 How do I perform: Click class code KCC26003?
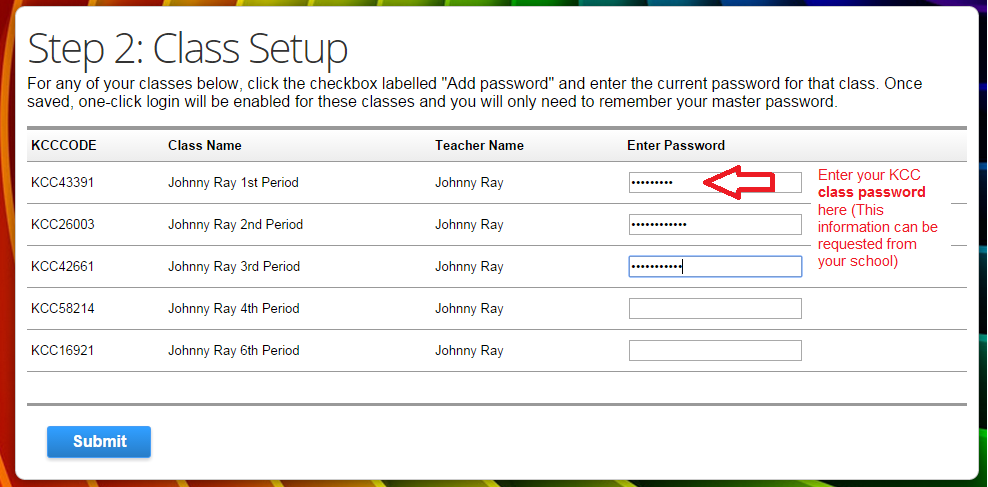(63, 225)
